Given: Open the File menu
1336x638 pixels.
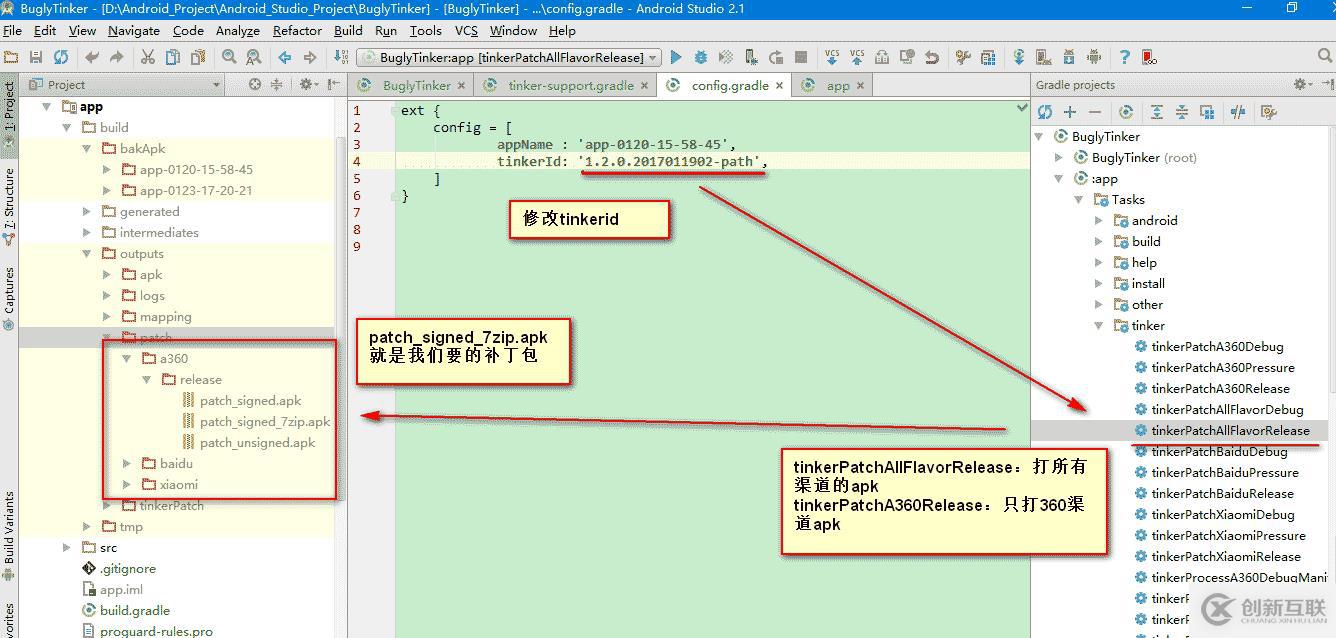Looking at the screenshot, I should pyautogui.click(x=12, y=31).
